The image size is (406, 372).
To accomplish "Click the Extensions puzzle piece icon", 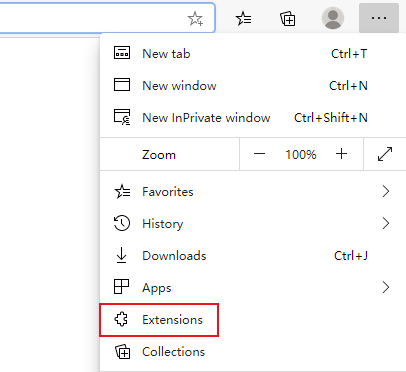I will point(121,319).
